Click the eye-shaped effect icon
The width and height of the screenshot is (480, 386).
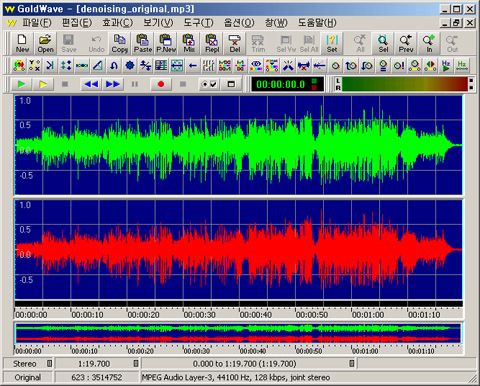pyautogui.click(x=256, y=66)
